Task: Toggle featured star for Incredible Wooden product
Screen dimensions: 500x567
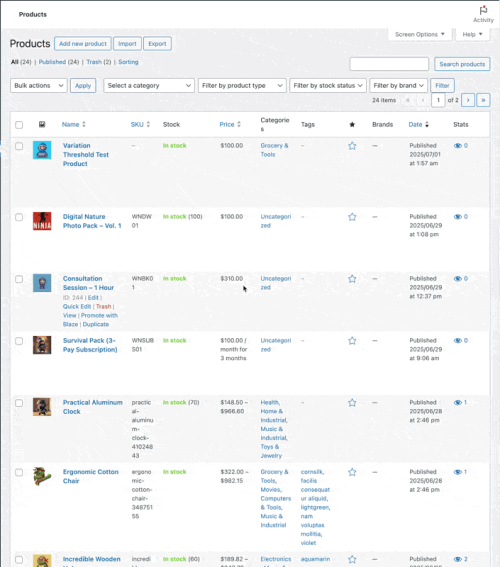Action: coord(352,559)
